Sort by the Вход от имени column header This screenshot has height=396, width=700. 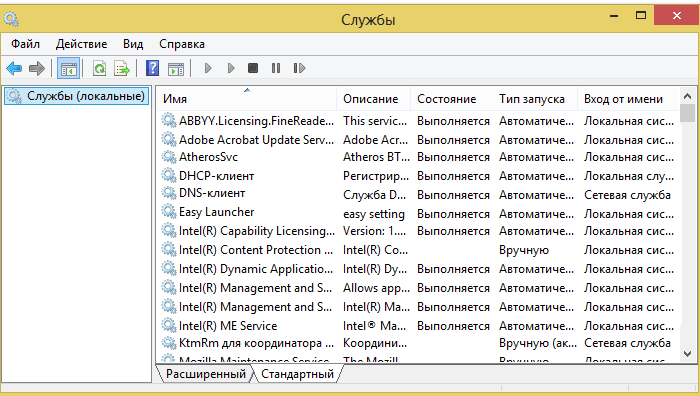pyautogui.click(x=629, y=99)
